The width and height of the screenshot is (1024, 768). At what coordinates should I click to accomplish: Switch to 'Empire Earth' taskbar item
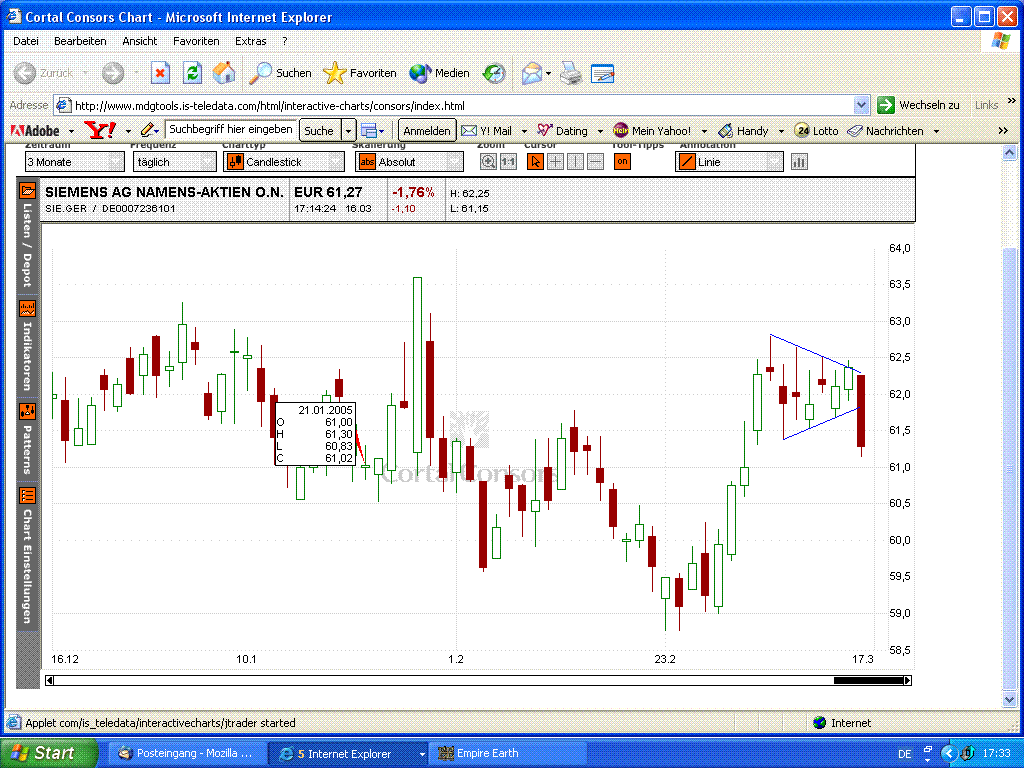(507, 753)
